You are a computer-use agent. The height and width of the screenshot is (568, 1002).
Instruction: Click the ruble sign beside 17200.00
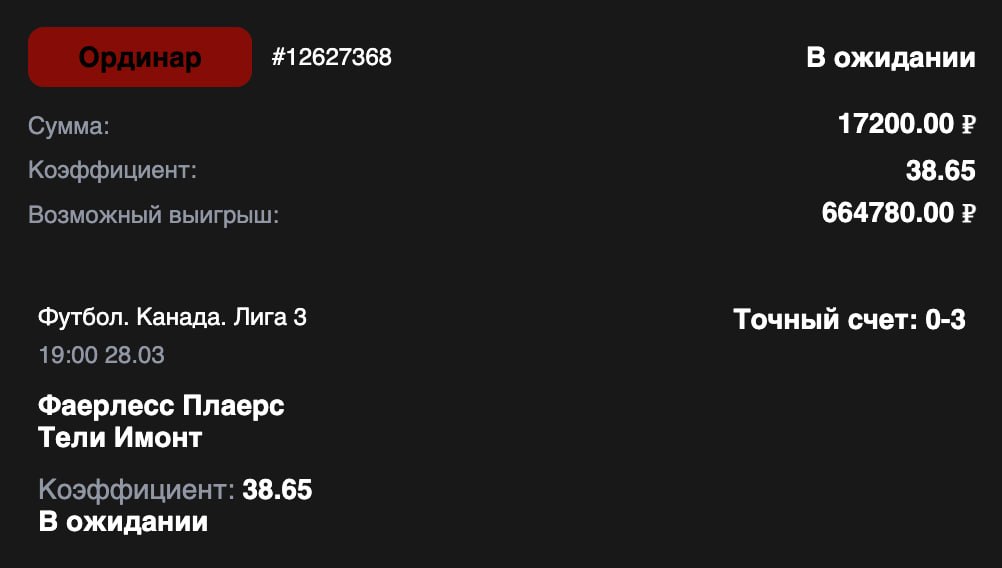point(968,126)
